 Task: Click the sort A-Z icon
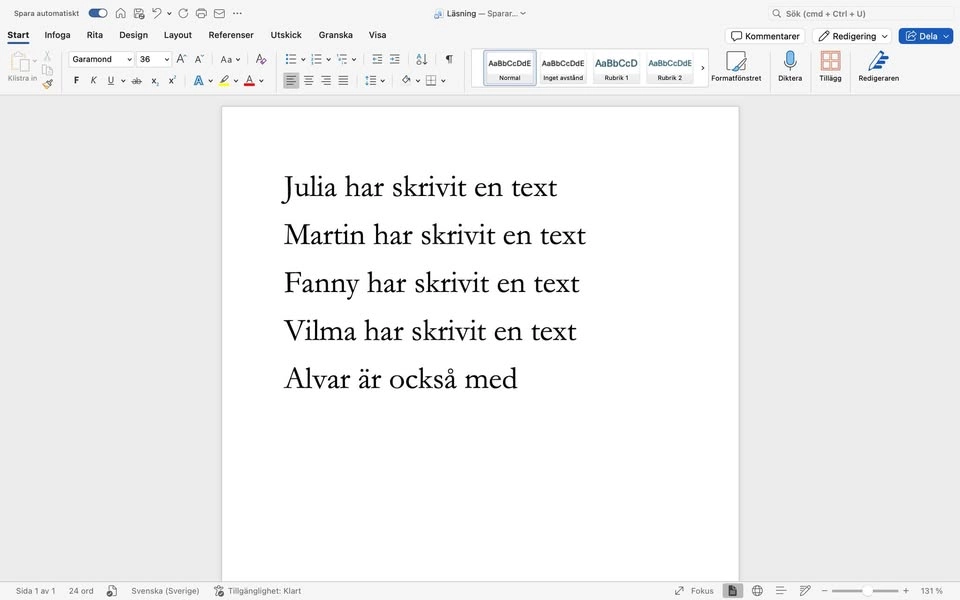pyautogui.click(x=421, y=59)
